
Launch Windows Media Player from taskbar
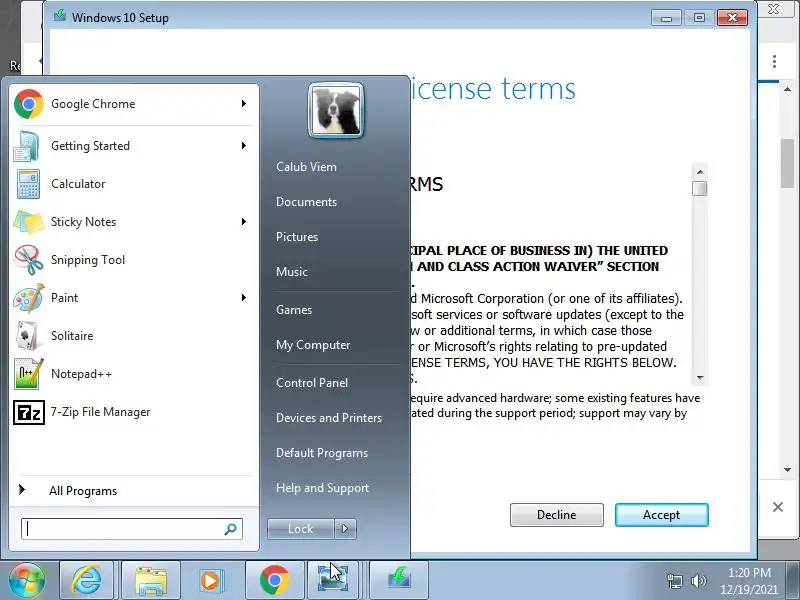[x=211, y=580]
